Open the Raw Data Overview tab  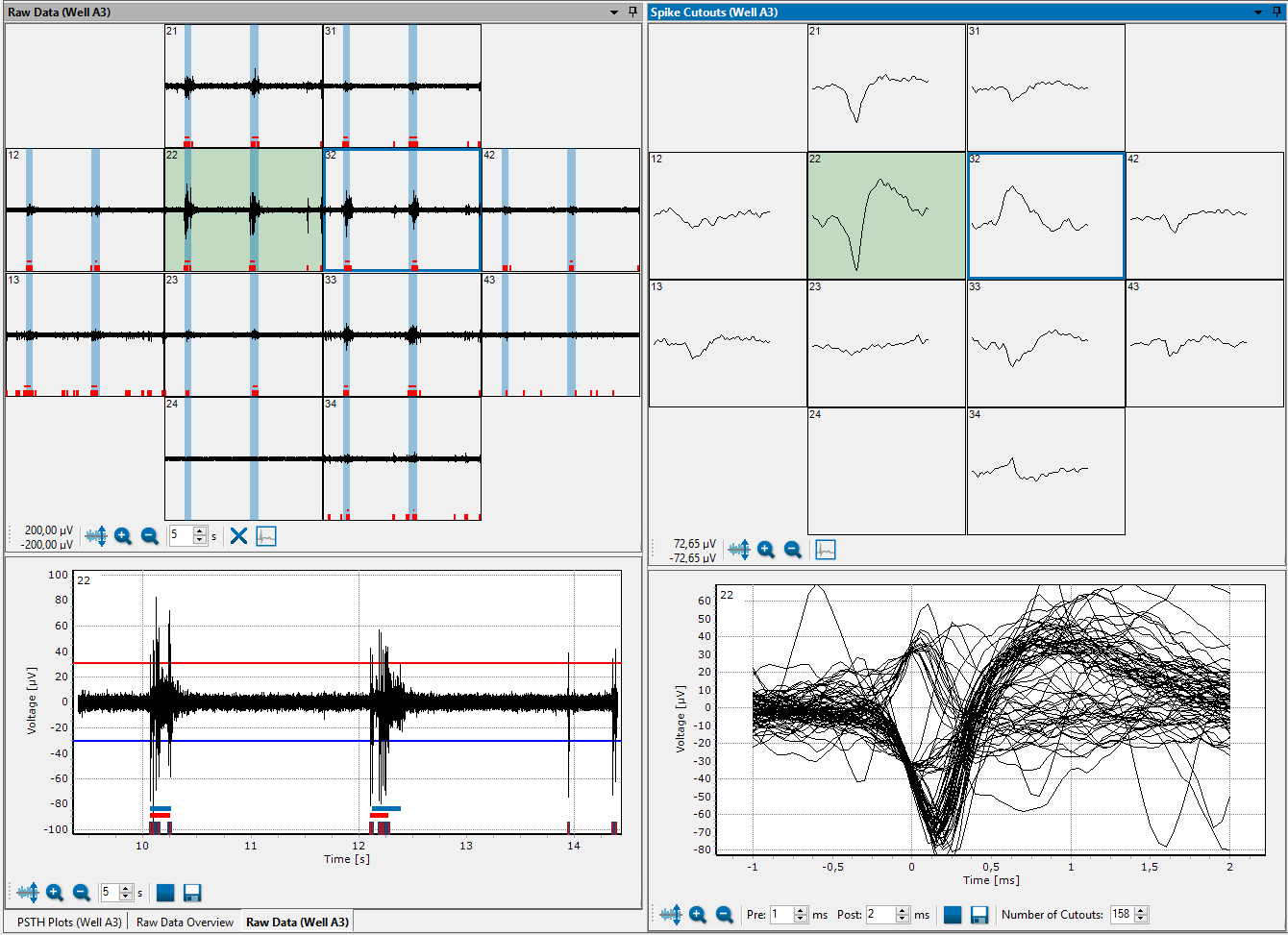coord(185,921)
